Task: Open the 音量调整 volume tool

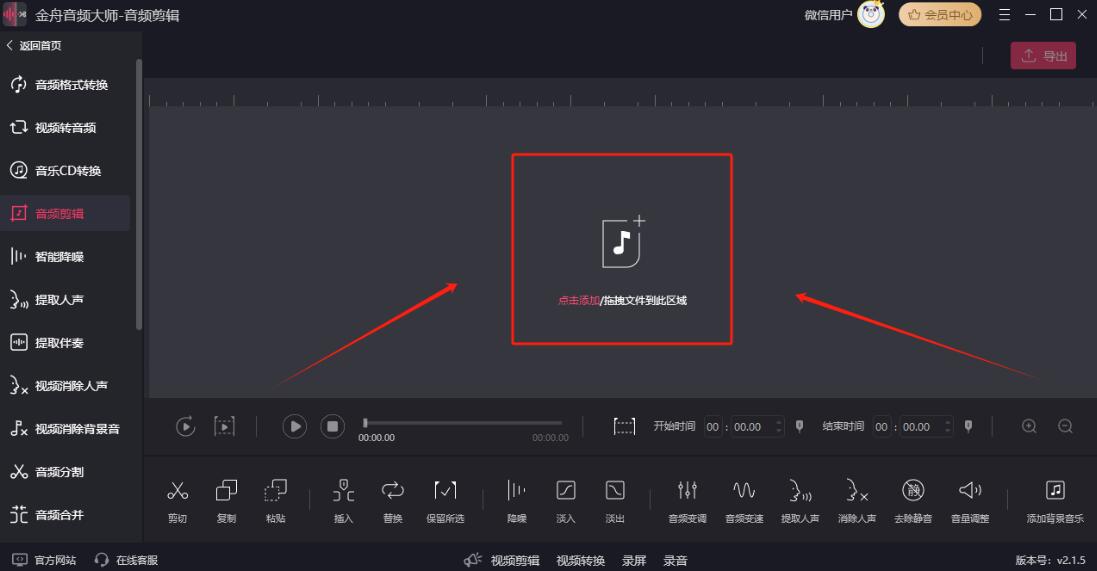Action: pyautogui.click(x=970, y=500)
